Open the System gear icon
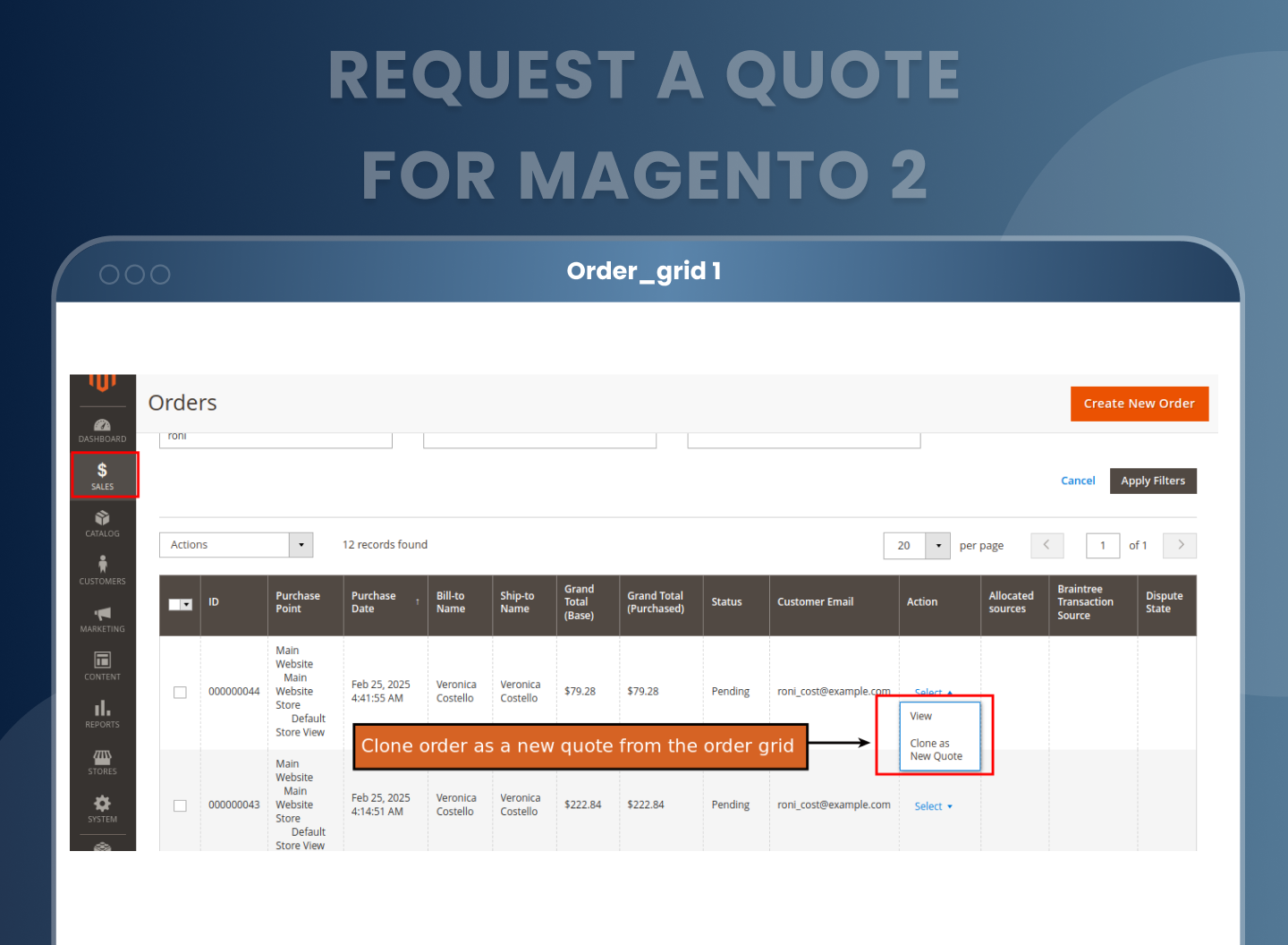Image resolution: width=1288 pixels, height=945 pixels. tap(102, 808)
